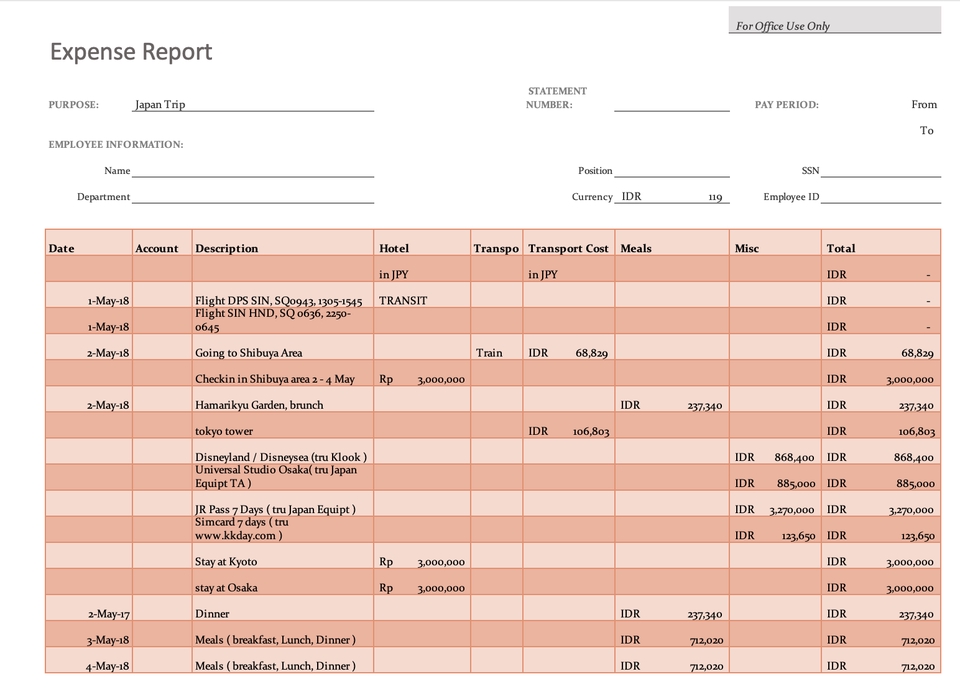Click the Statement Number blank field
The width and height of the screenshot is (960, 692).
tap(672, 104)
